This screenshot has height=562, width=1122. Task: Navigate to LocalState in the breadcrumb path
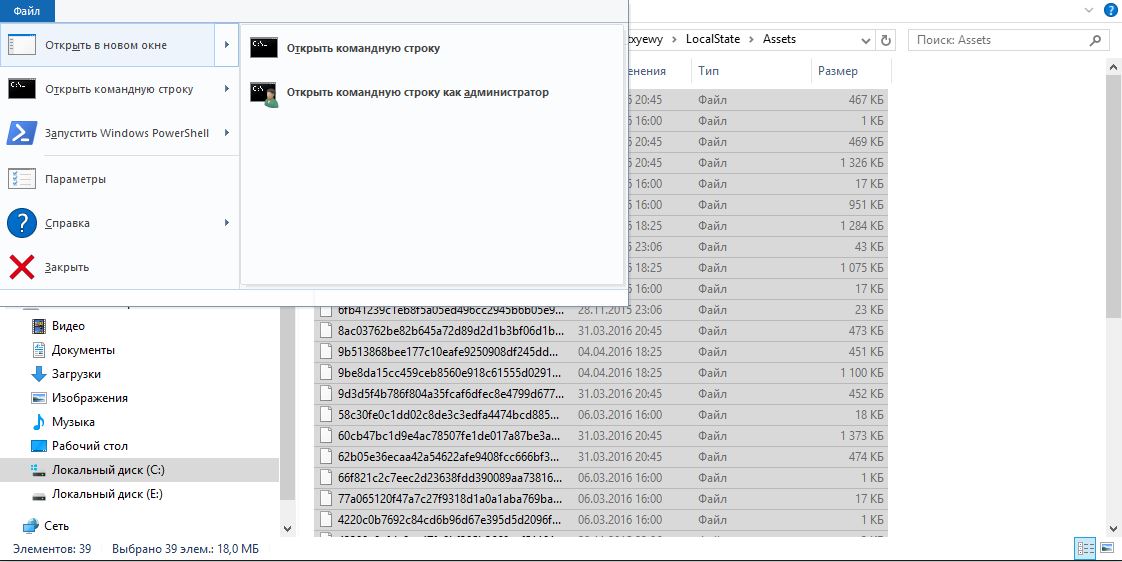pyautogui.click(x=712, y=39)
